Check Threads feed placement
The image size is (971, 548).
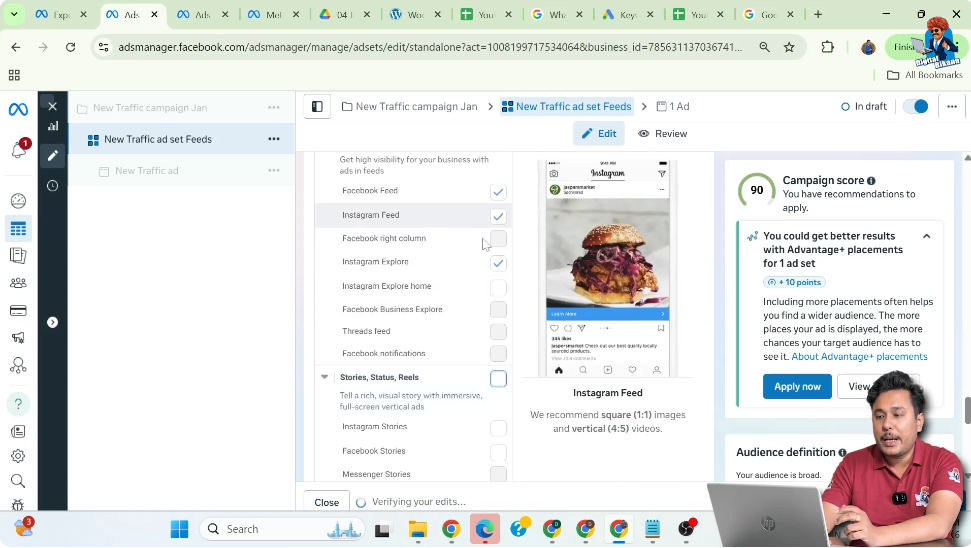499,332
